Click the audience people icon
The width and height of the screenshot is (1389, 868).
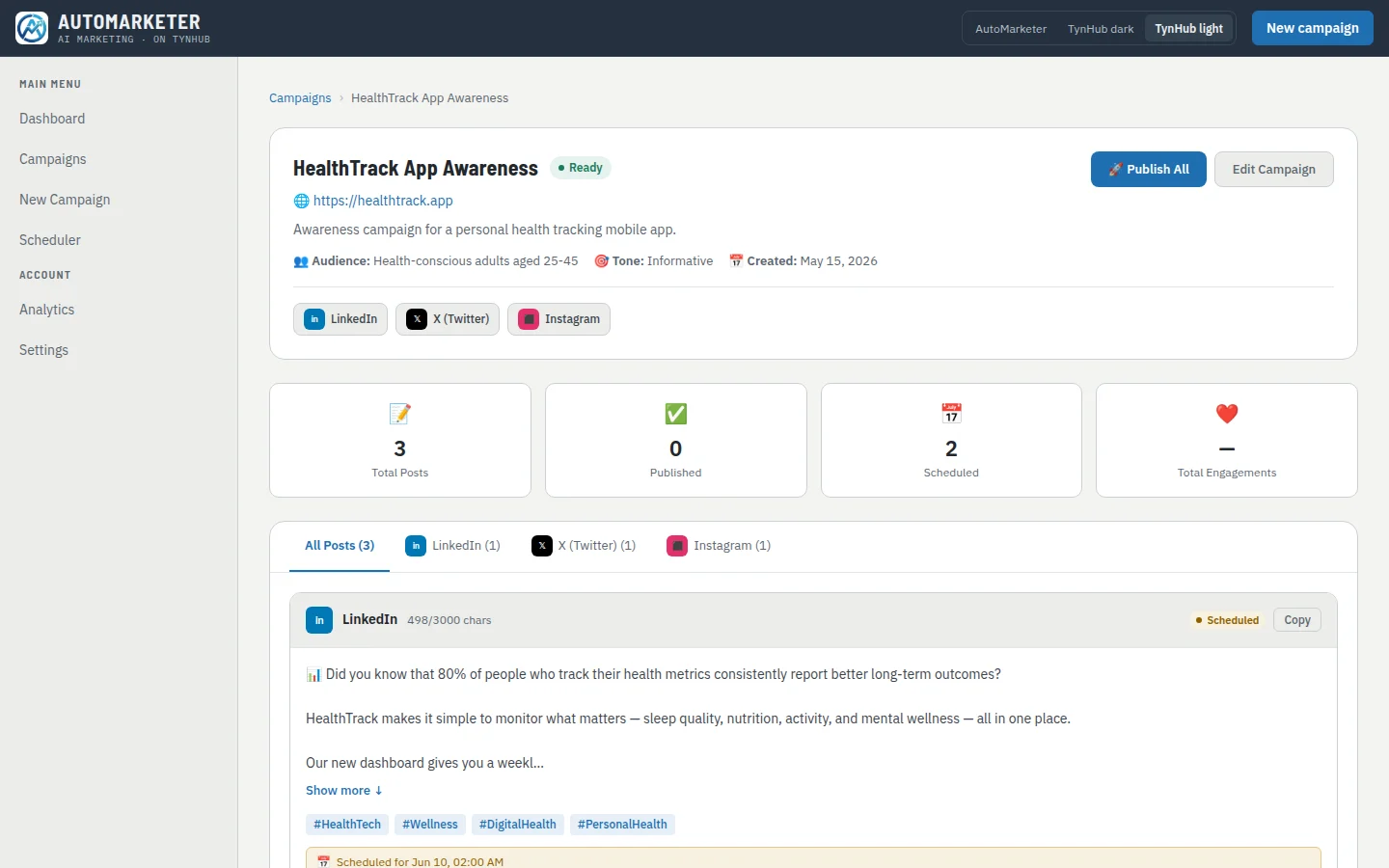(301, 261)
